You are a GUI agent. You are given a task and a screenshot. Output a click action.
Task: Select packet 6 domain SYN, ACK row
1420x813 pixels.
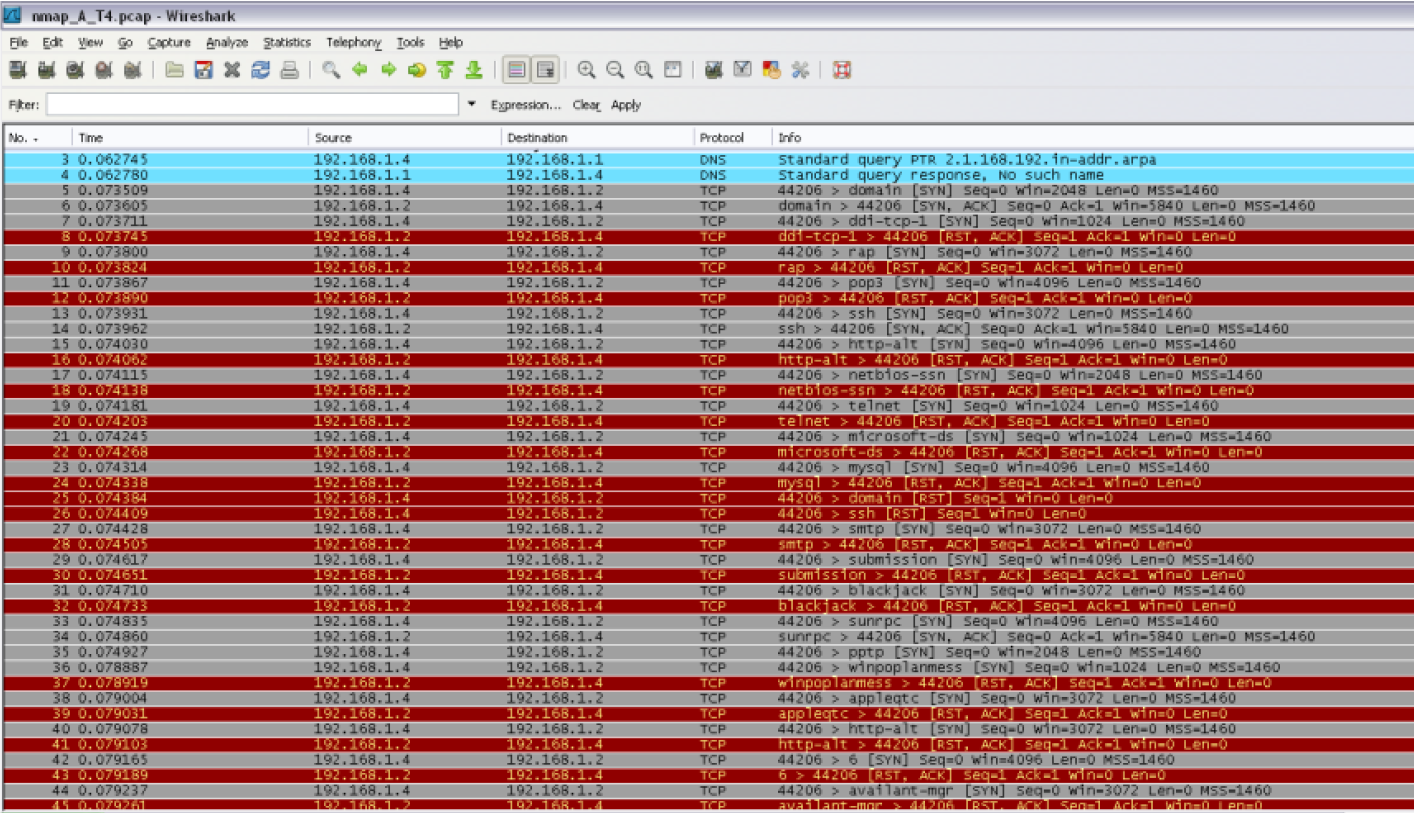tap(709, 206)
